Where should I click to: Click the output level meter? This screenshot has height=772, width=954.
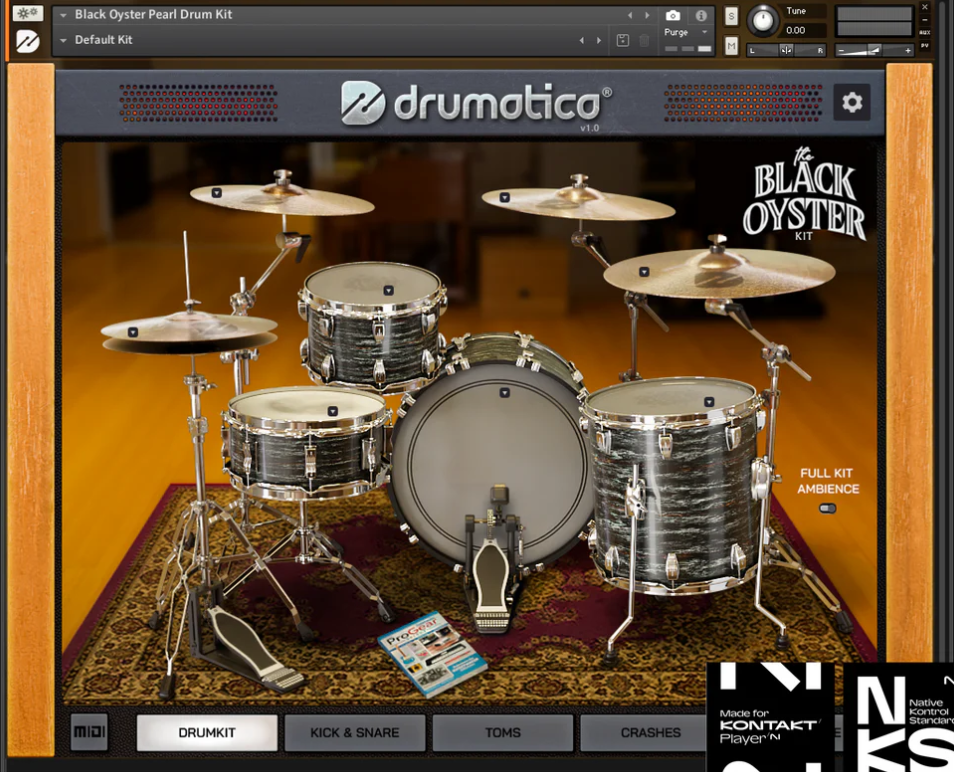(874, 21)
